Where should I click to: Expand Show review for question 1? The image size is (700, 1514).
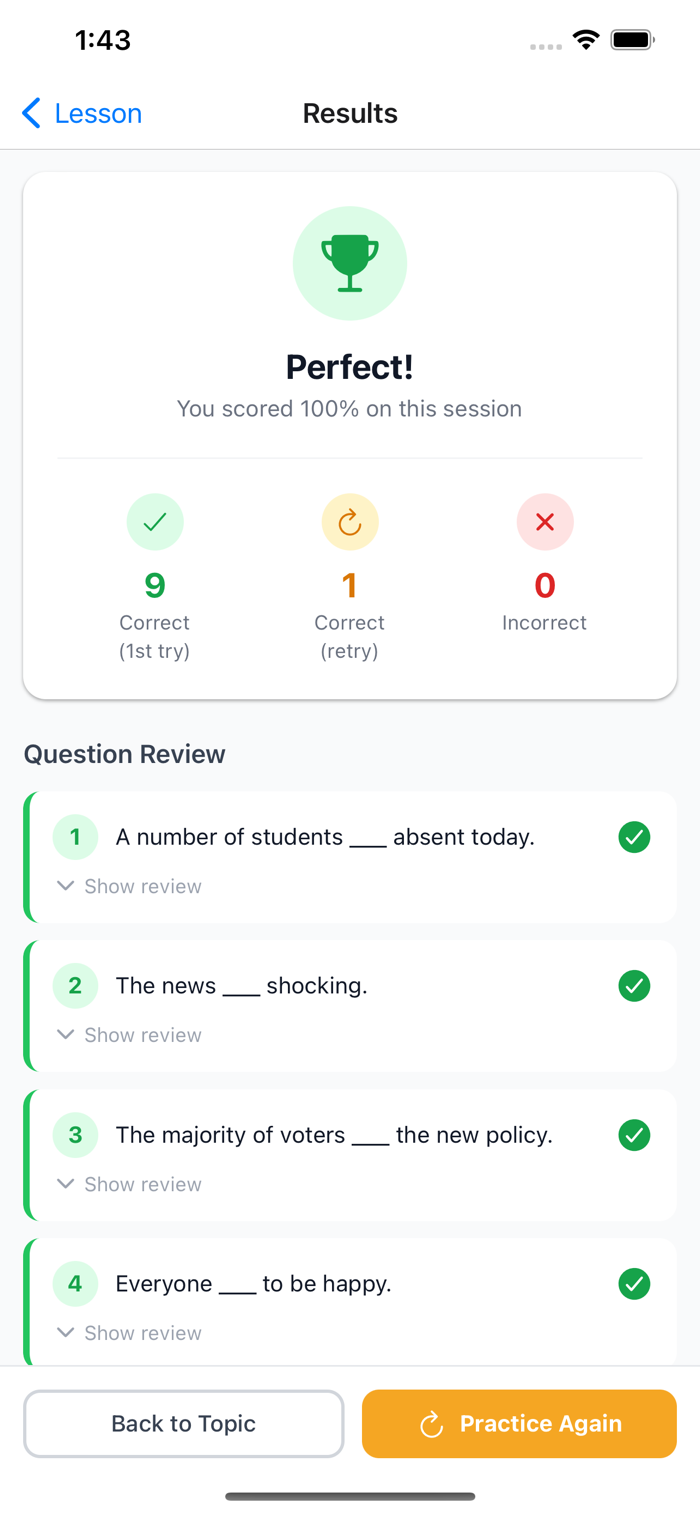point(130,886)
